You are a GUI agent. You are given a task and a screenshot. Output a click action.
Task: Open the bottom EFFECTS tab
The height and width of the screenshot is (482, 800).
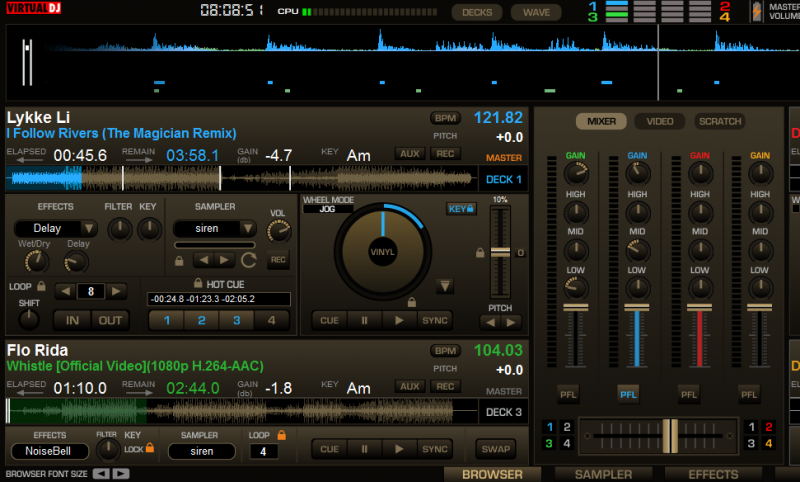click(x=713, y=474)
